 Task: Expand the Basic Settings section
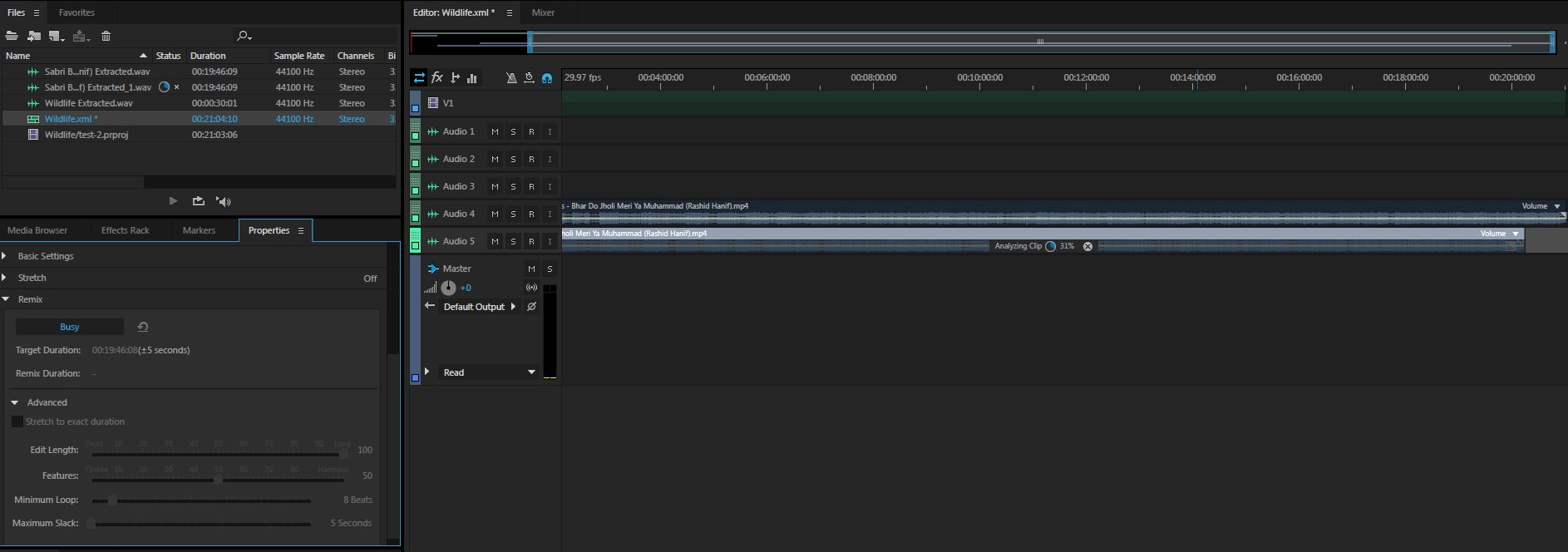pyautogui.click(x=6, y=256)
